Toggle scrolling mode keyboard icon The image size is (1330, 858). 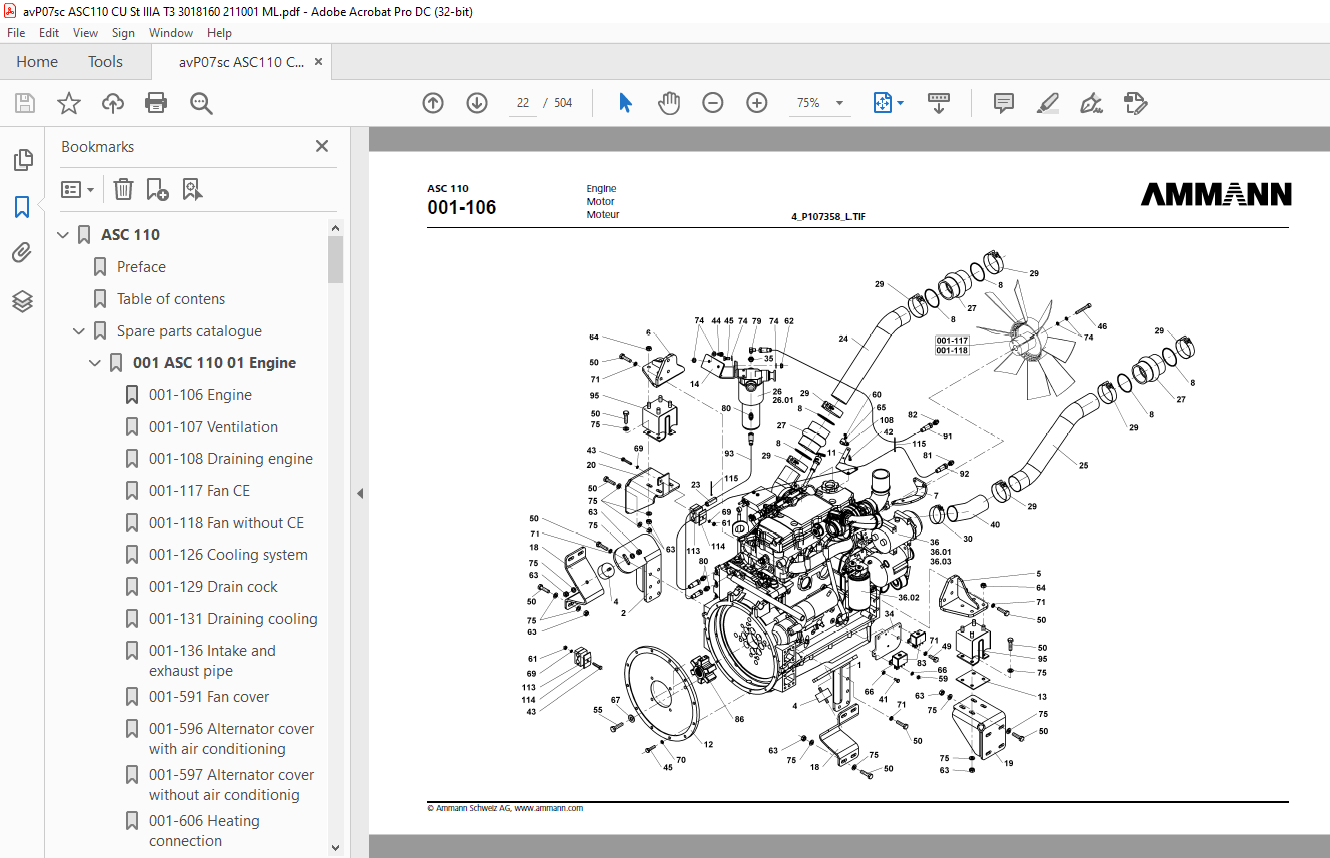click(x=939, y=103)
